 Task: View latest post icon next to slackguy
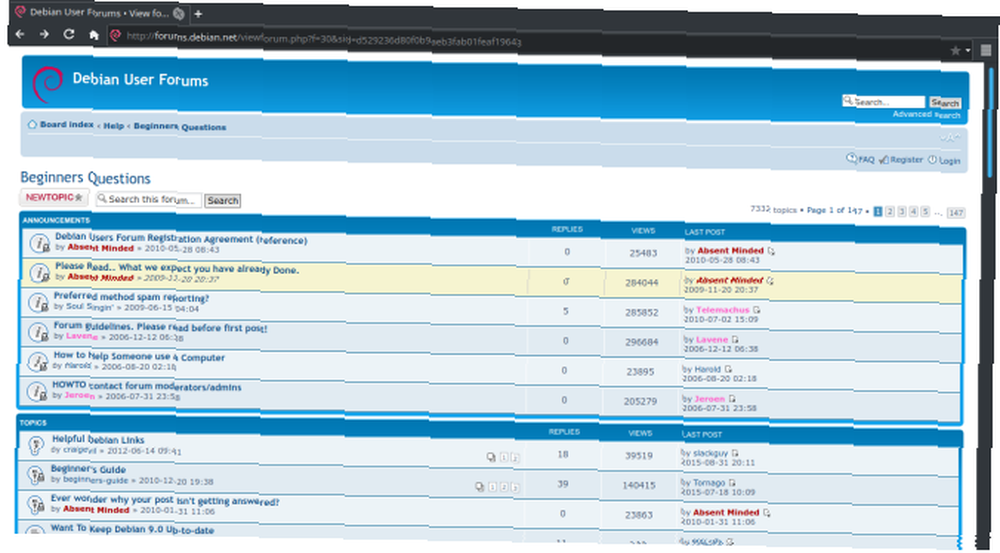[735, 453]
